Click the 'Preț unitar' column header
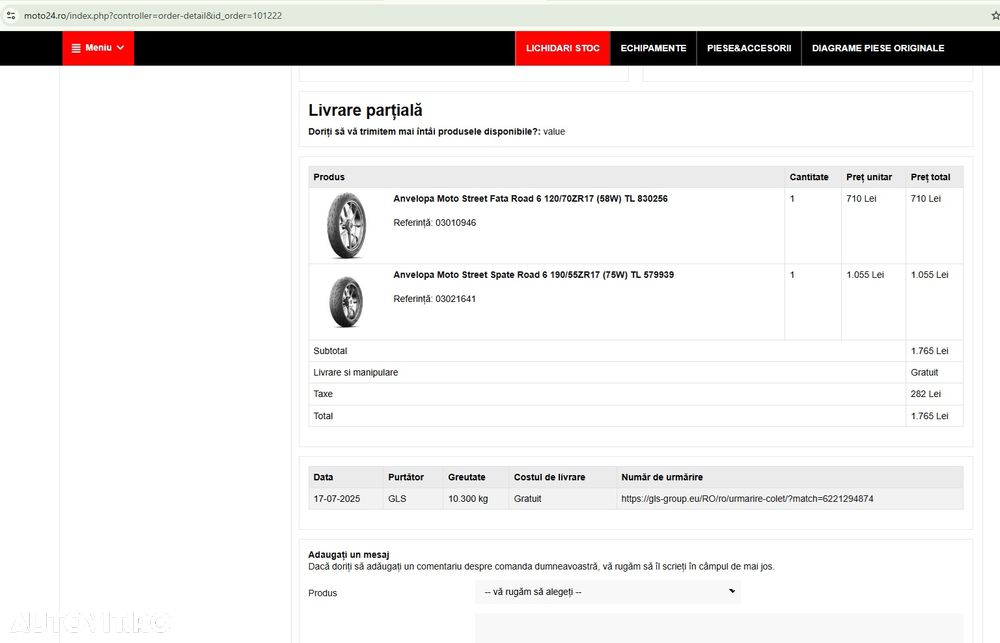Screen dimensions: 1000x643 pyautogui.click(x=869, y=177)
